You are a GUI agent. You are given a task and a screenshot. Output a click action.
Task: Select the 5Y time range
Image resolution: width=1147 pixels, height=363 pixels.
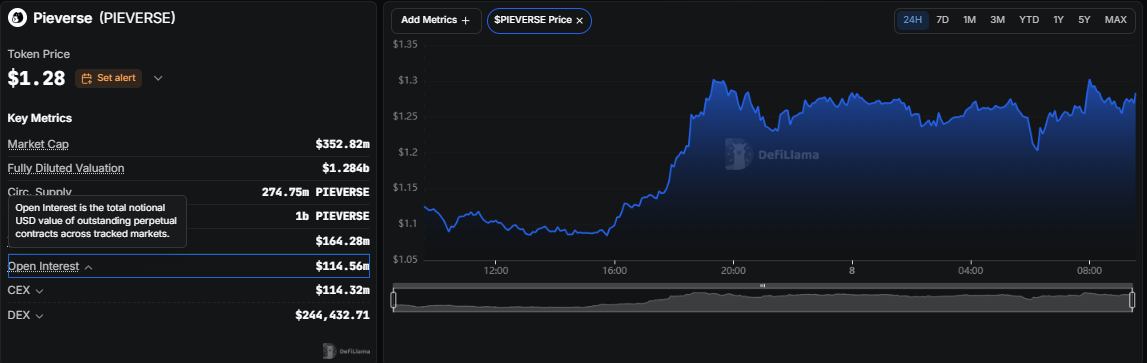tap(1084, 20)
